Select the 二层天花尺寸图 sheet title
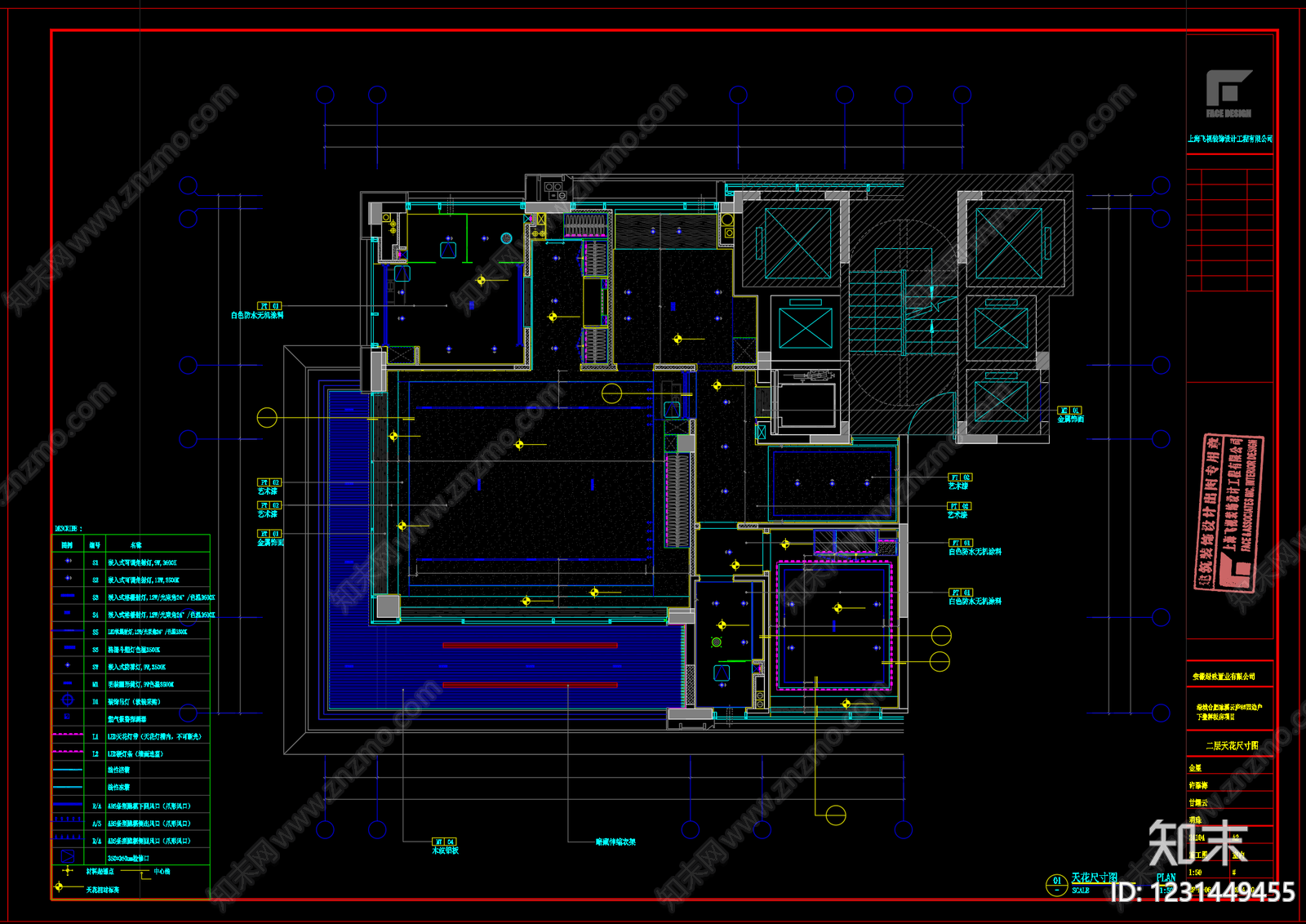This screenshot has height=924, width=1306. (1232, 745)
